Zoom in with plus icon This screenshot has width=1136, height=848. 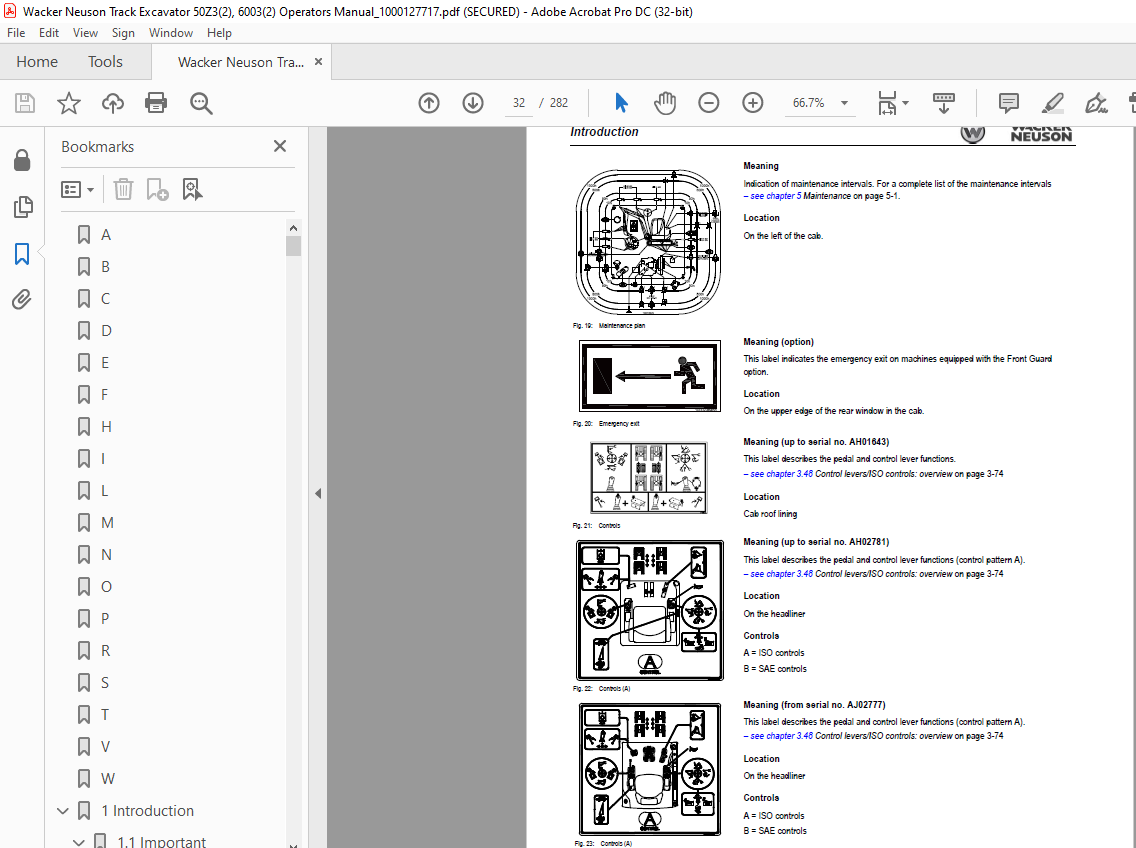[753, 103]
